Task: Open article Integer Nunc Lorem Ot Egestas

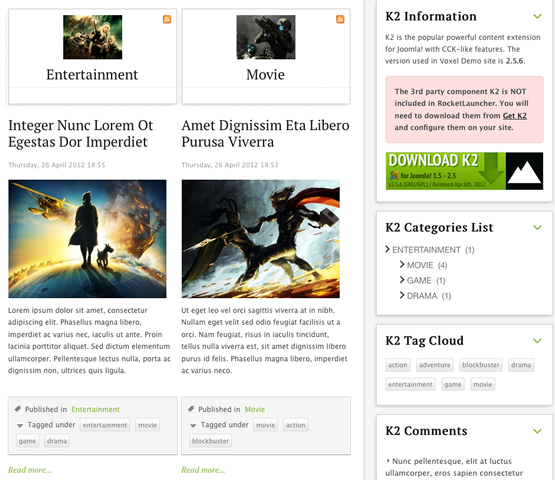Action: (x=81, y=133)
